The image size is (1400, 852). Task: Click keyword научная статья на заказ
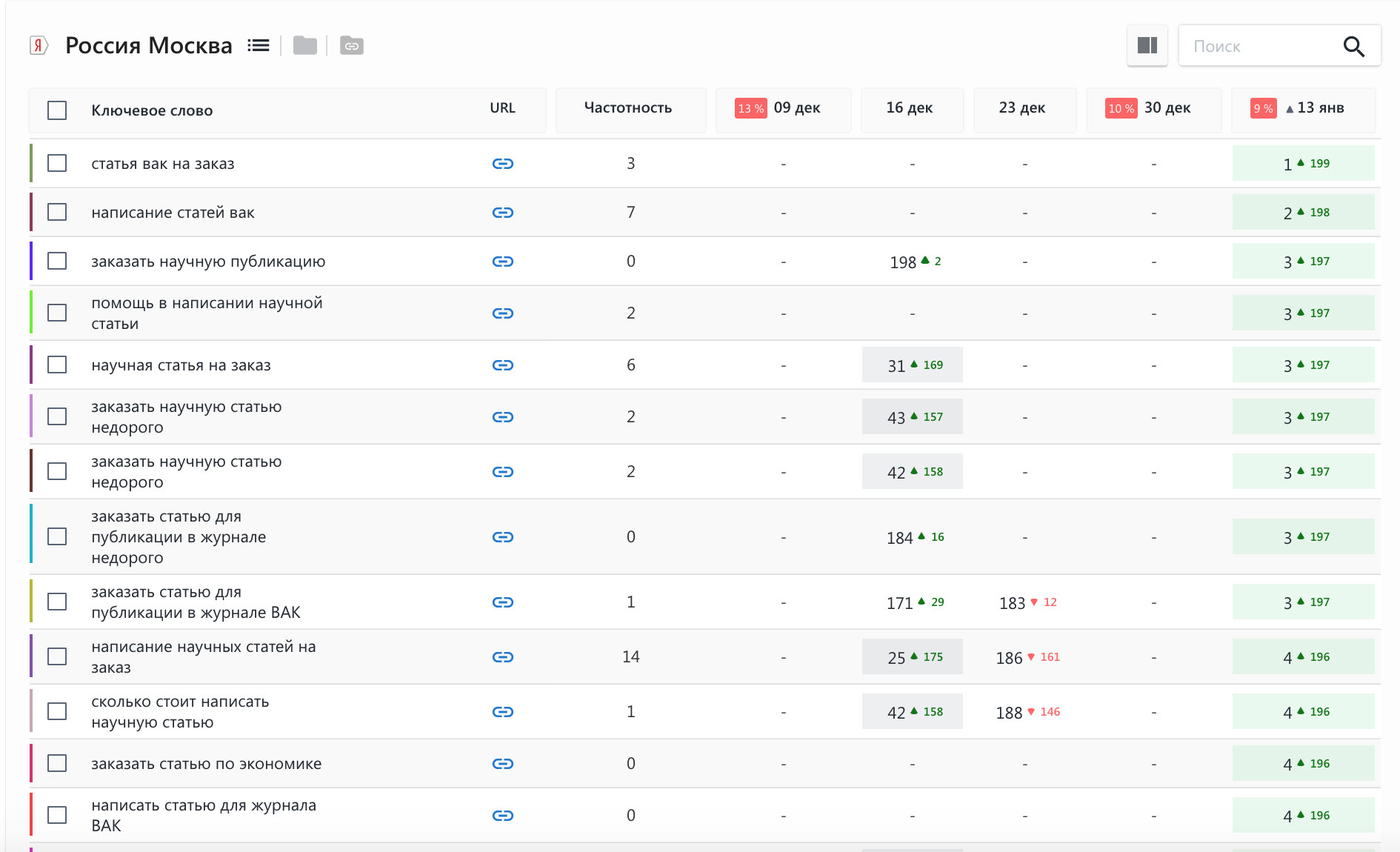pyautogui.click(x=181, y=365)
